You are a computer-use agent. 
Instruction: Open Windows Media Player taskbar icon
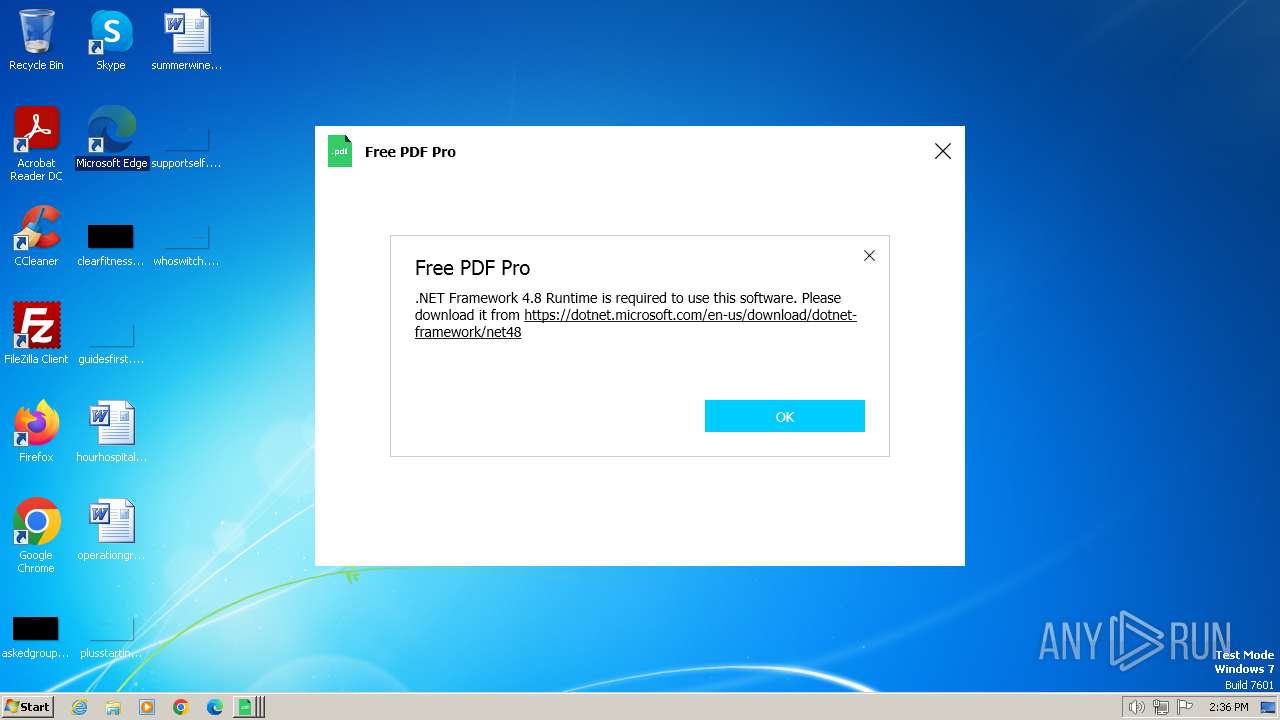coord(147,707)
